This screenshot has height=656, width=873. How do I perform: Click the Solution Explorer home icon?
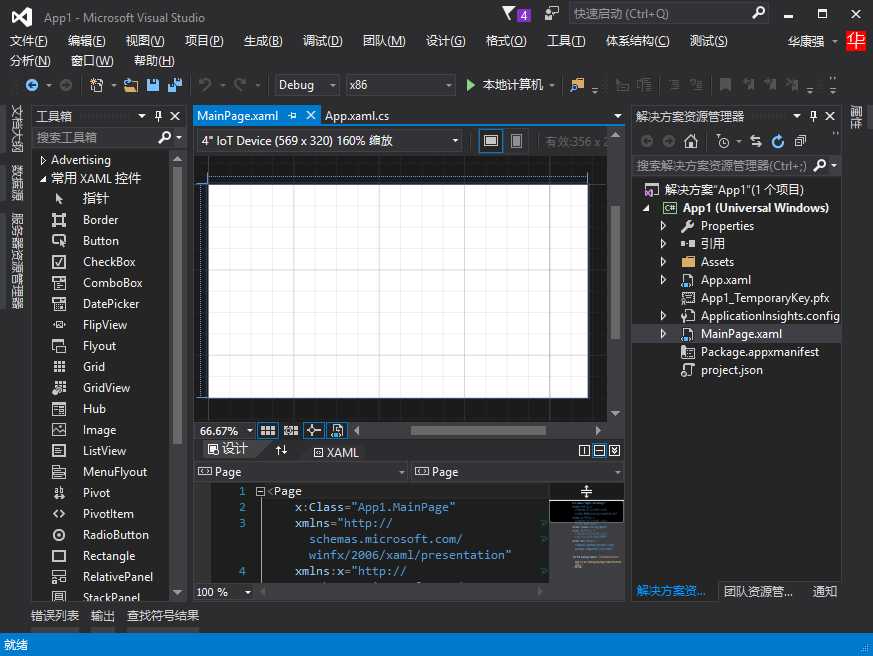[x=690, y=141]
